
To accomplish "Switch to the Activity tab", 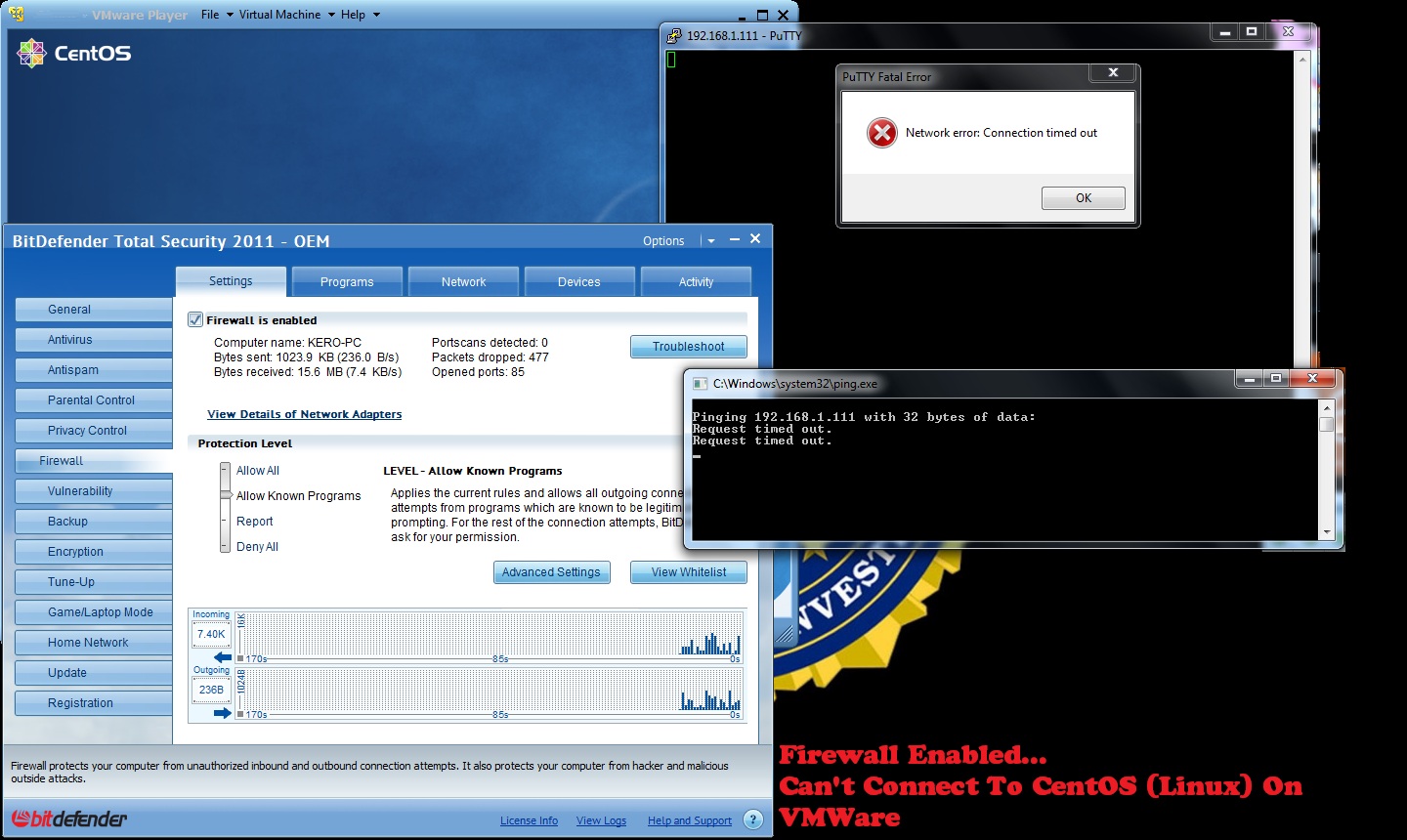I will click(x=696, y=281).
